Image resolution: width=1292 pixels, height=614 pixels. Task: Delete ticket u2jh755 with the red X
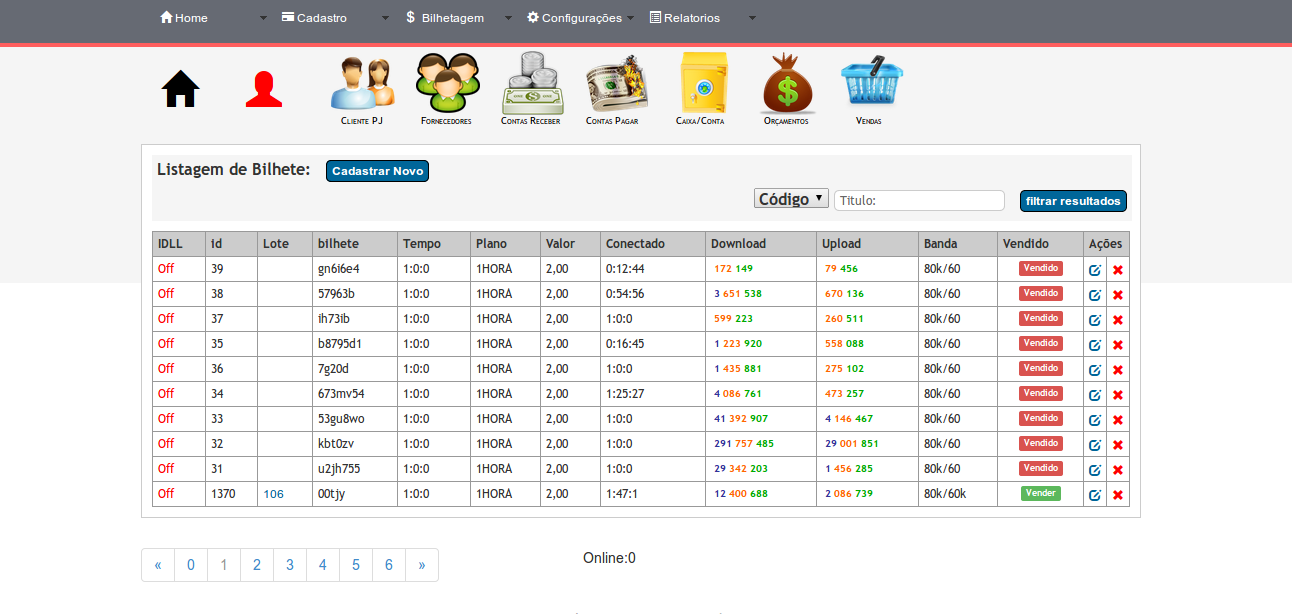pyautogui.click(x=1118, y=470)
